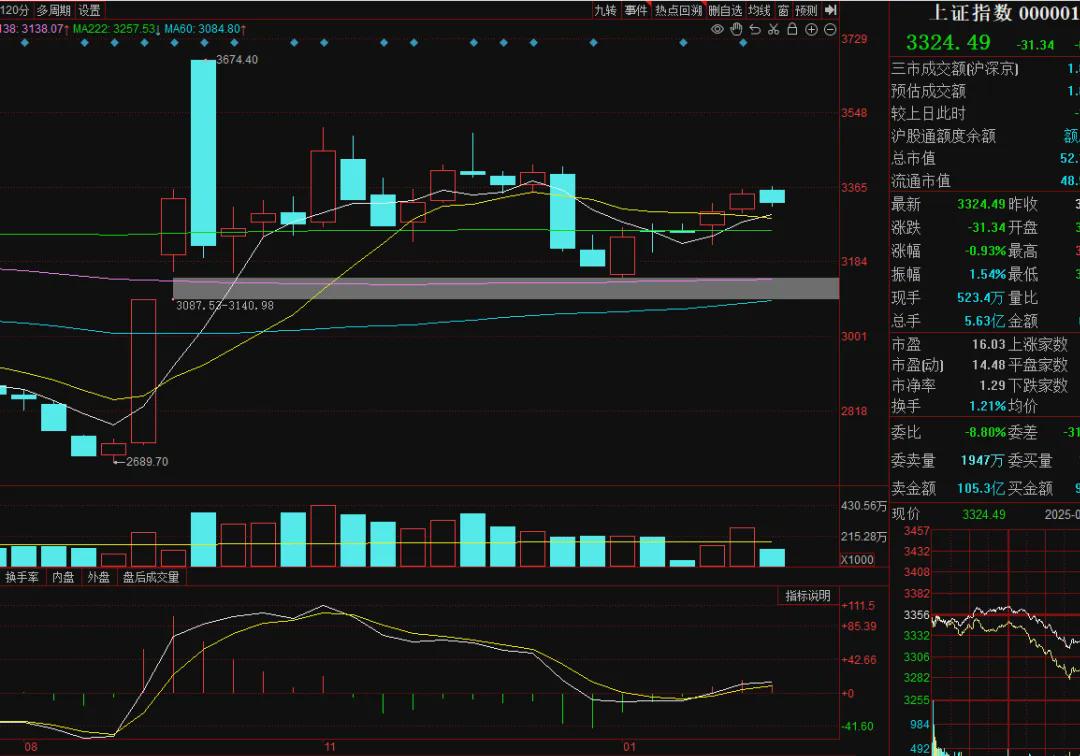Click the 2689.70 low price label

[x=147, y=461]
